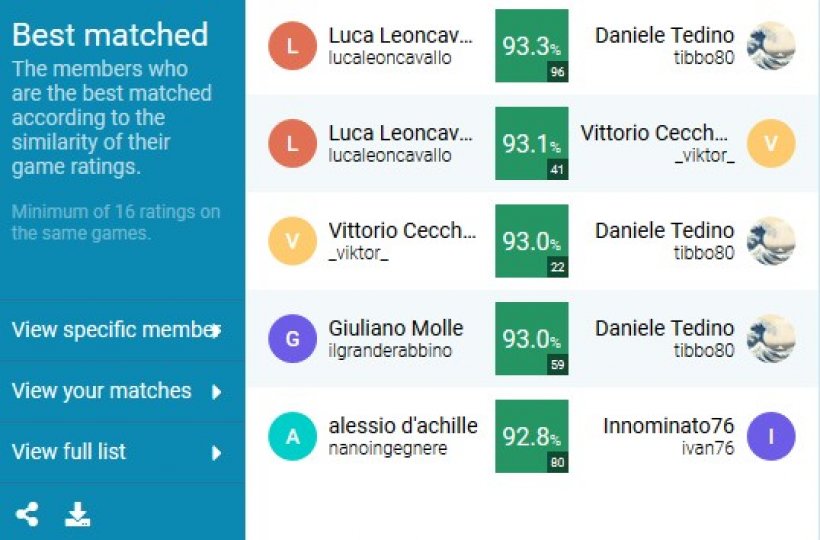Click alessio d'achille's teal A avatar
This screenshot has height=540, width=820.
(292, 436)
